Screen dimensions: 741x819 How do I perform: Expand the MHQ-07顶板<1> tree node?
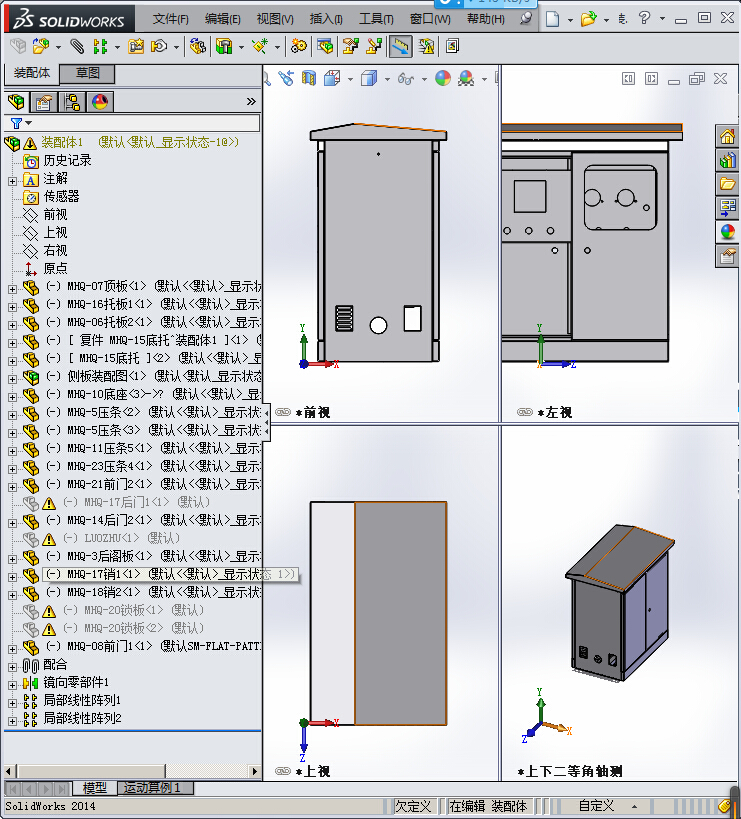point(12,289)
